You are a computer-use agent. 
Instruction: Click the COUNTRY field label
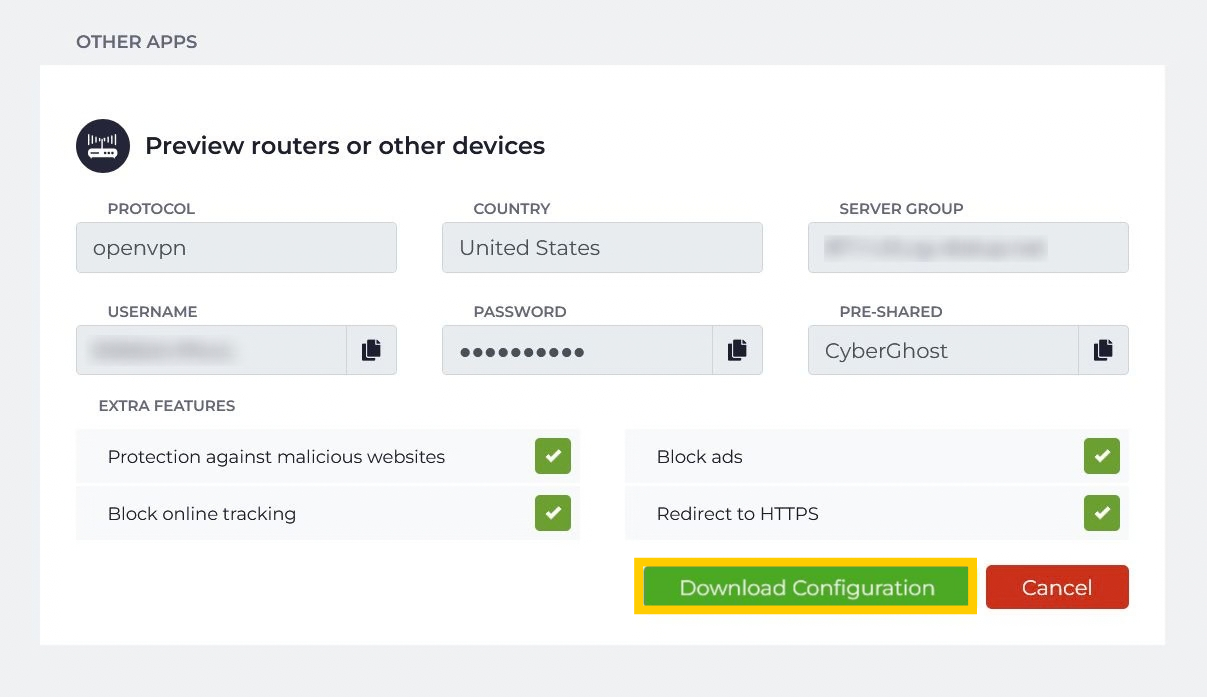512,209
